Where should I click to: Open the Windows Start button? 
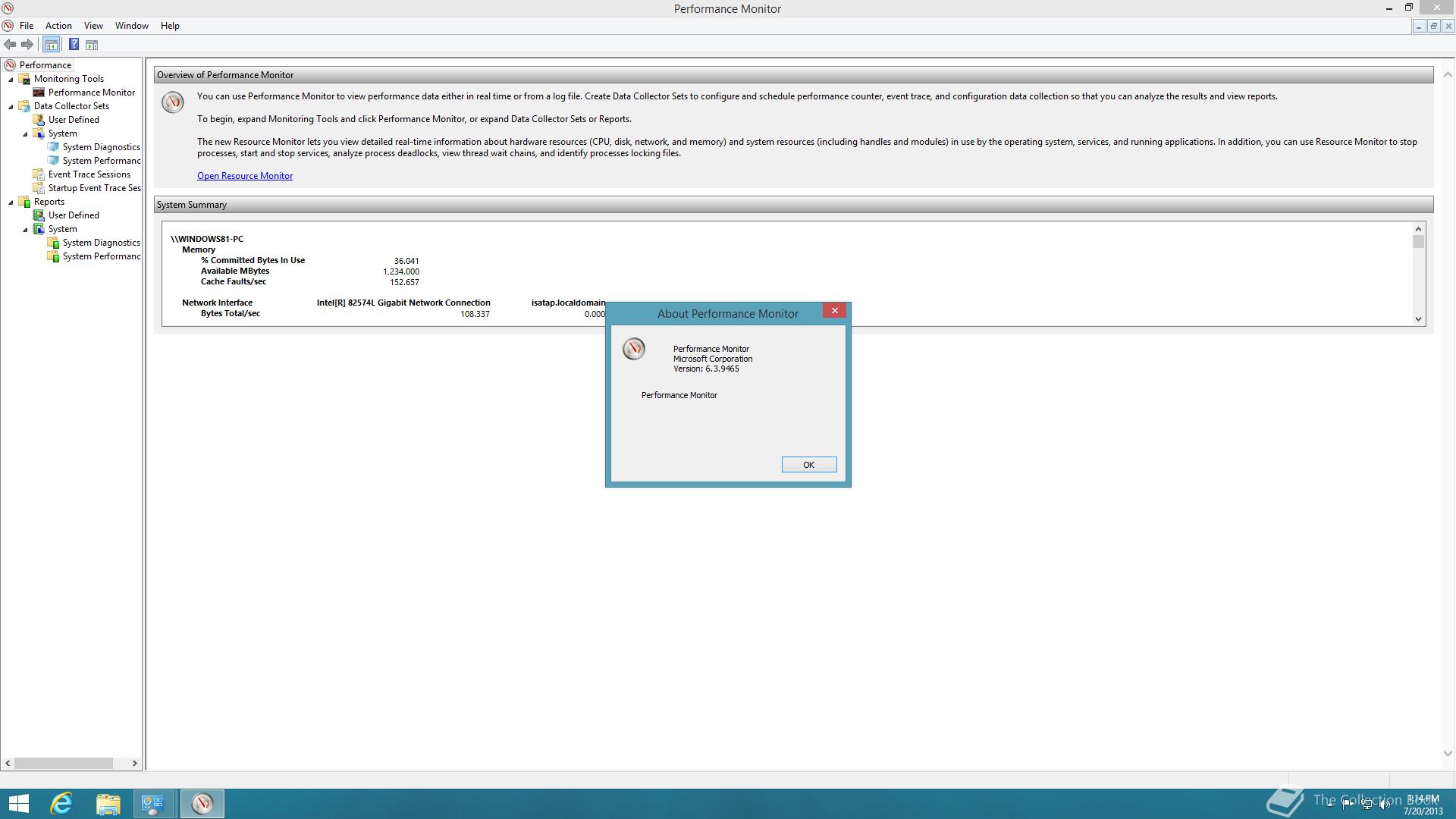pyautogui.click(x=18, y=804)
